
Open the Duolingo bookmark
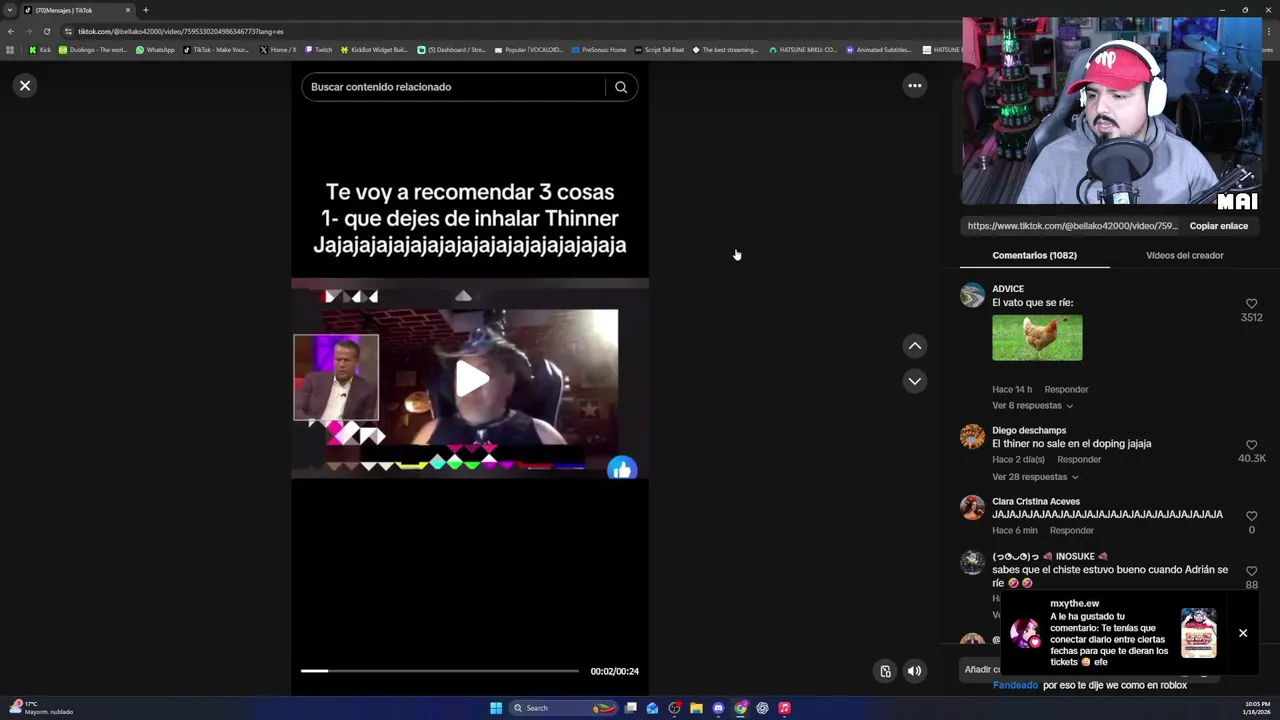[x=93, y=50]
